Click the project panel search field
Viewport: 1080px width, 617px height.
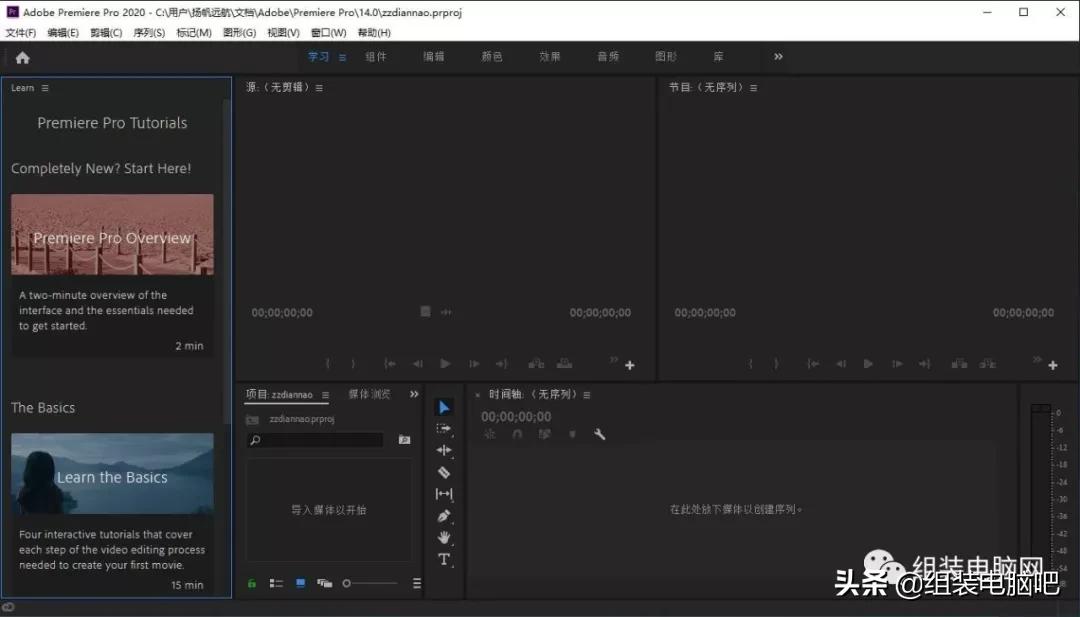315,439
